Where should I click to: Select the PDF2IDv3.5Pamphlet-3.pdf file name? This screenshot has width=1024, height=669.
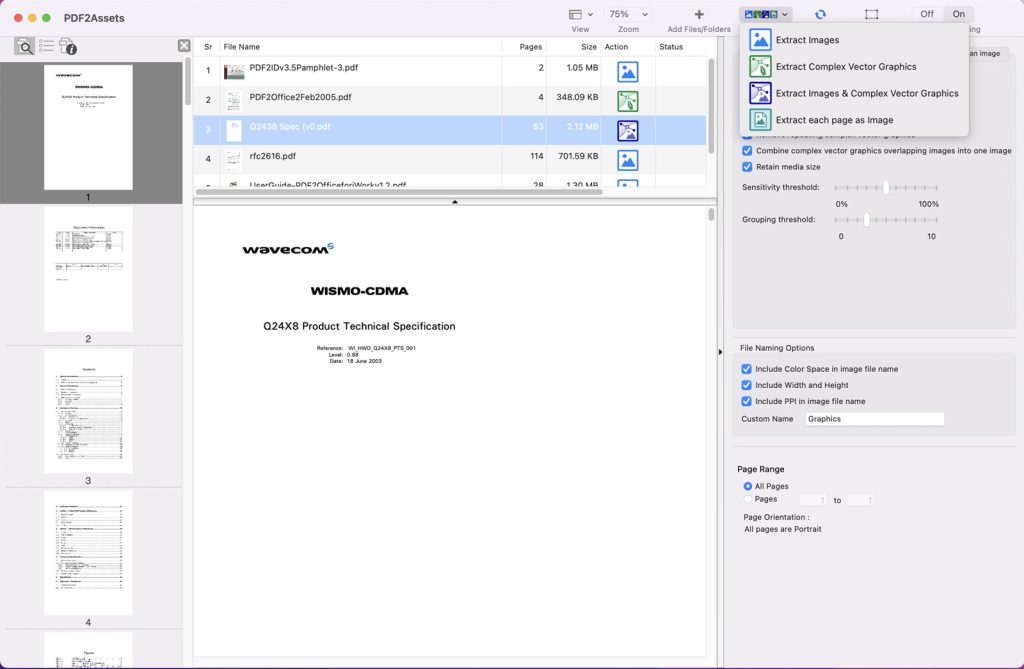pyautogui.click(x=304, y=68)
